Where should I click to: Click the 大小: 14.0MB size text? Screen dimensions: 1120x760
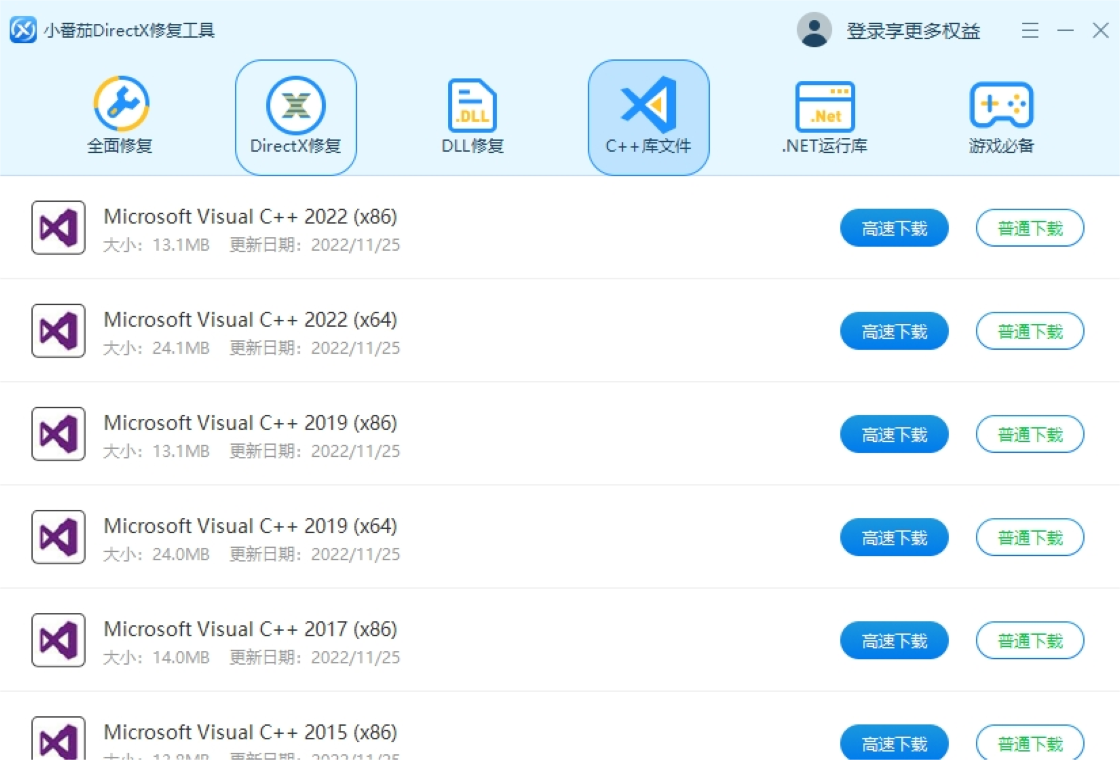[x=156, y=657]
